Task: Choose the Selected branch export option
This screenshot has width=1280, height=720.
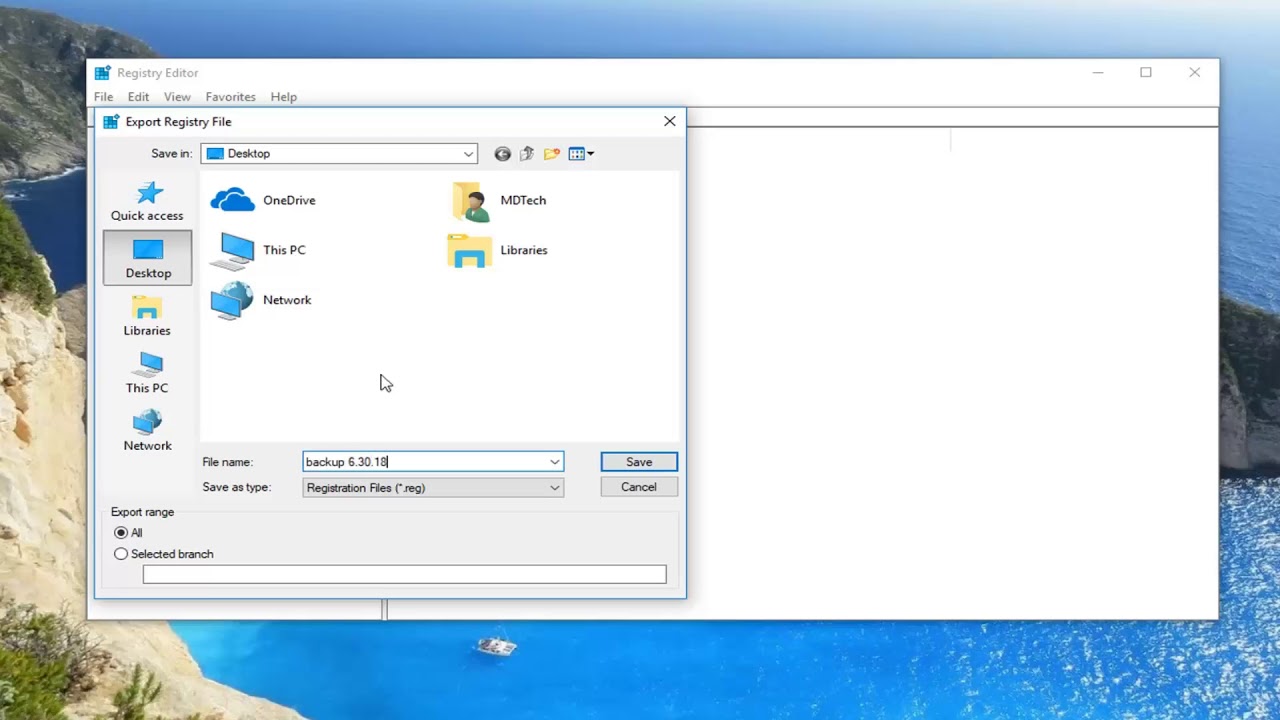Action: coord(121,553)
